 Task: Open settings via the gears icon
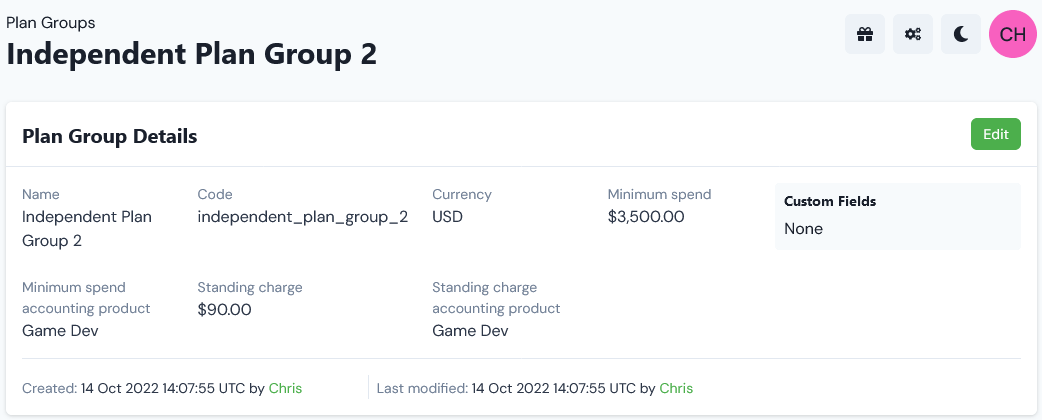click(x=913, y=34)
